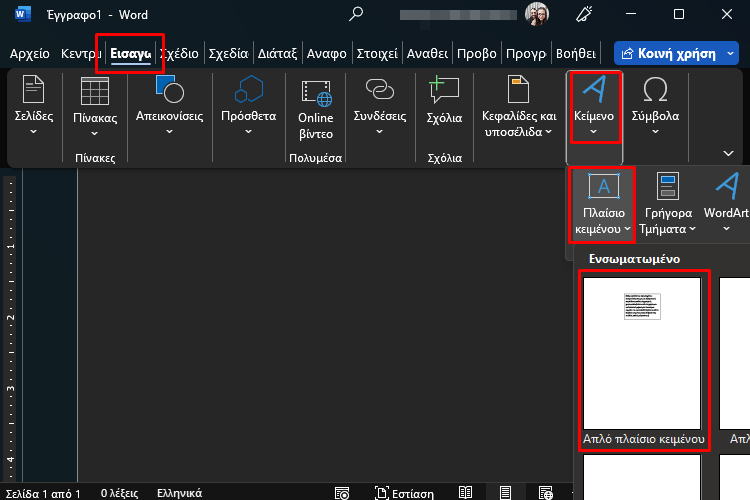This screenshot has height=500, width=750.
Task: Click the Σελίδα 1 από 1 indicator
Action: tap(43, 493)
